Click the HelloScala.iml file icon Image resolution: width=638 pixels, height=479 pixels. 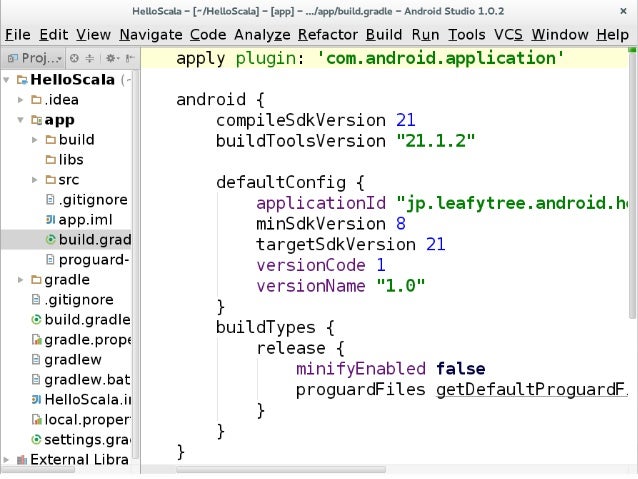pyautogui.click(x=36, y=400)
